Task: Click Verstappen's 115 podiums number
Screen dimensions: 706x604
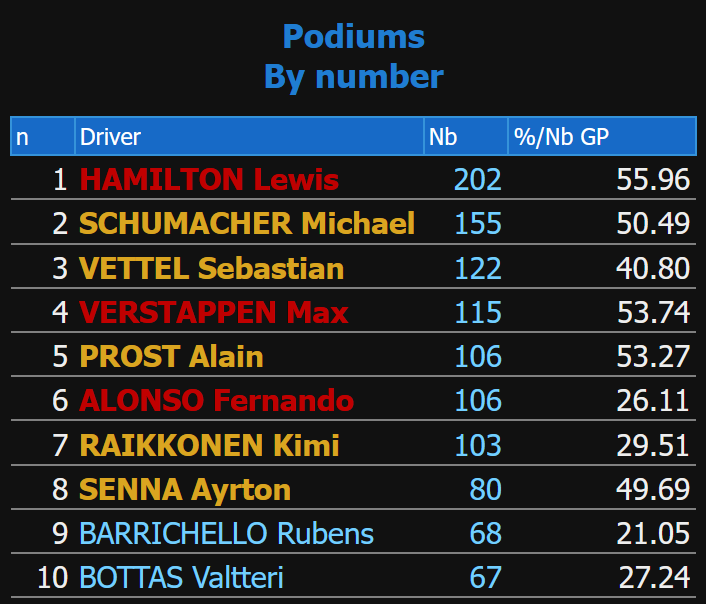Action: [x=477, y=313]
